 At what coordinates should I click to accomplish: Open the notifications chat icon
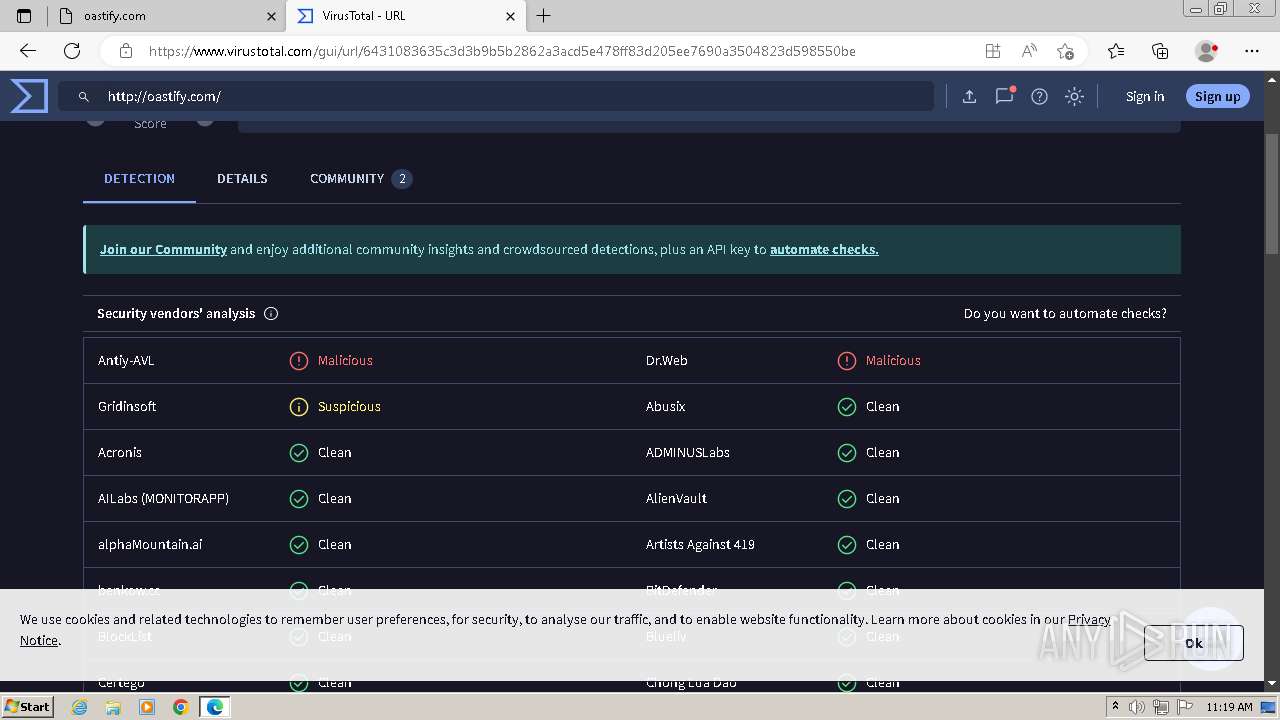(x=1004, y=96)
